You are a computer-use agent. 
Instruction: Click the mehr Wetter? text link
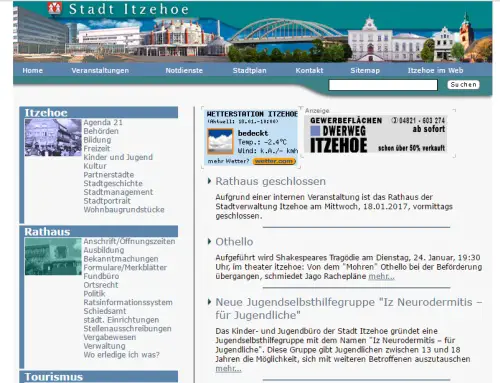[x=228, y=161]
